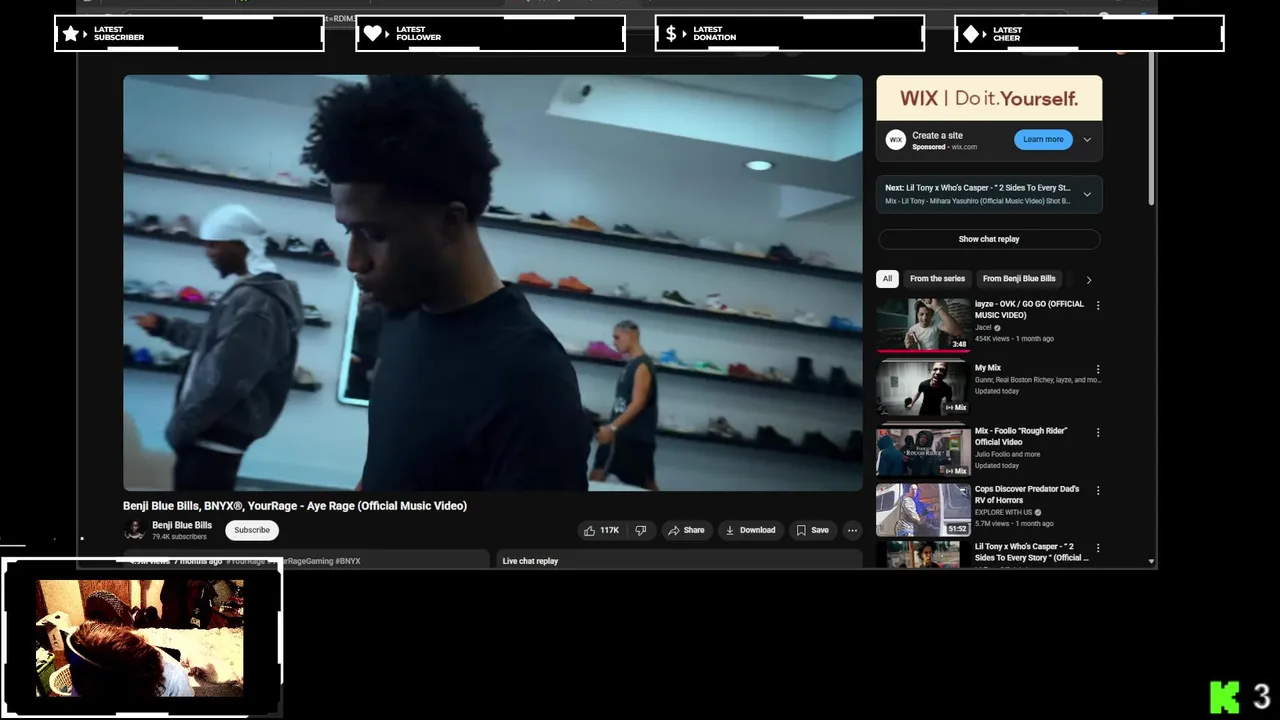Open the layze OVK / GO GO title
The width and height of the screenshot is (1280, 720).
pos(1029,309)
